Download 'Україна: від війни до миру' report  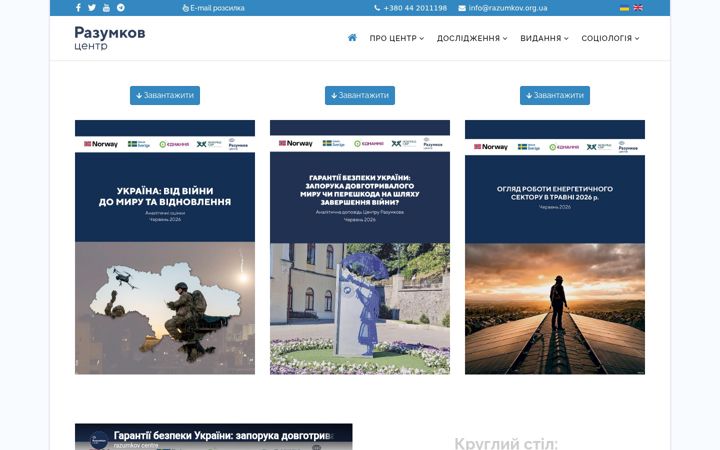165,96
